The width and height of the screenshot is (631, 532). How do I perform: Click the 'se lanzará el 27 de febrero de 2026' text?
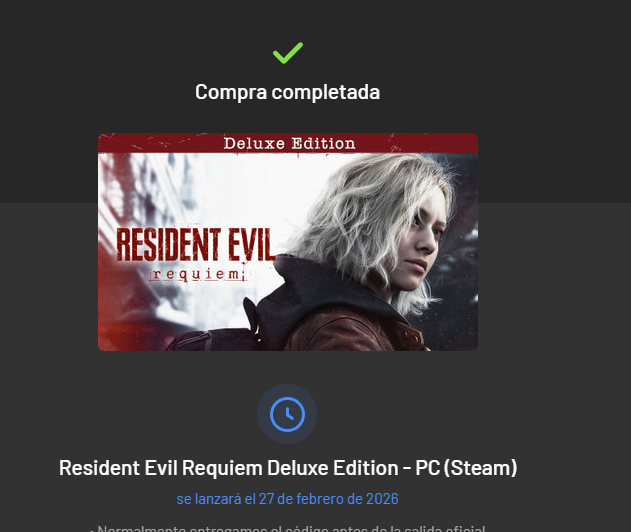tap(287, 499)
